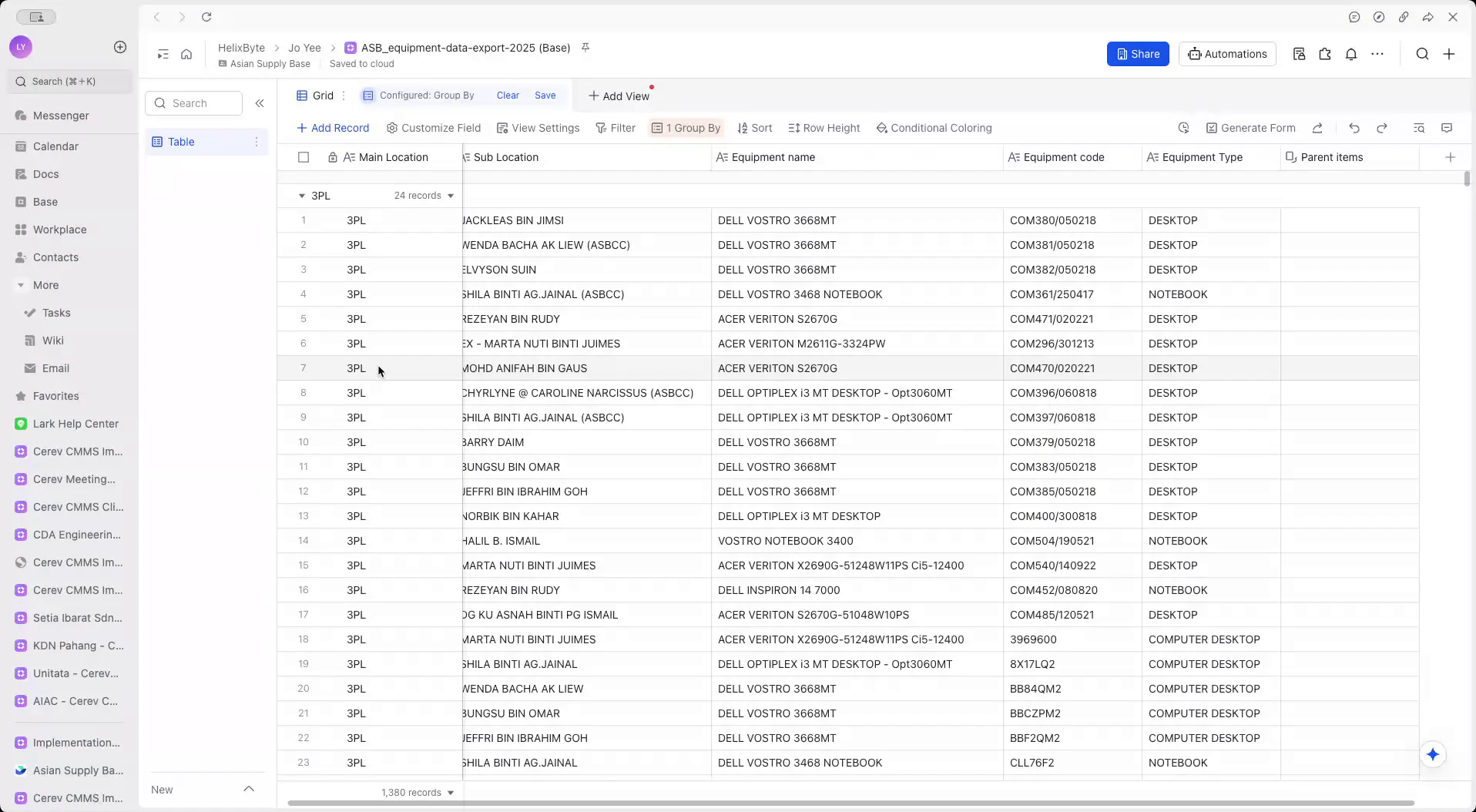Viewport: 1476px width, 812px height.
Task: Open the notifications bell
Action: tap(1350, 54)
